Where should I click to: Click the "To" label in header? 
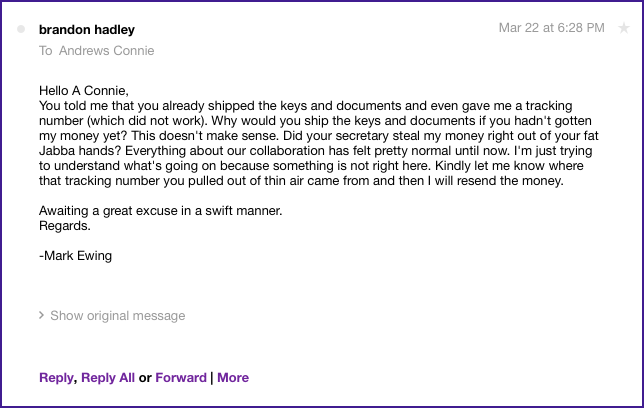tap(46, 51)
